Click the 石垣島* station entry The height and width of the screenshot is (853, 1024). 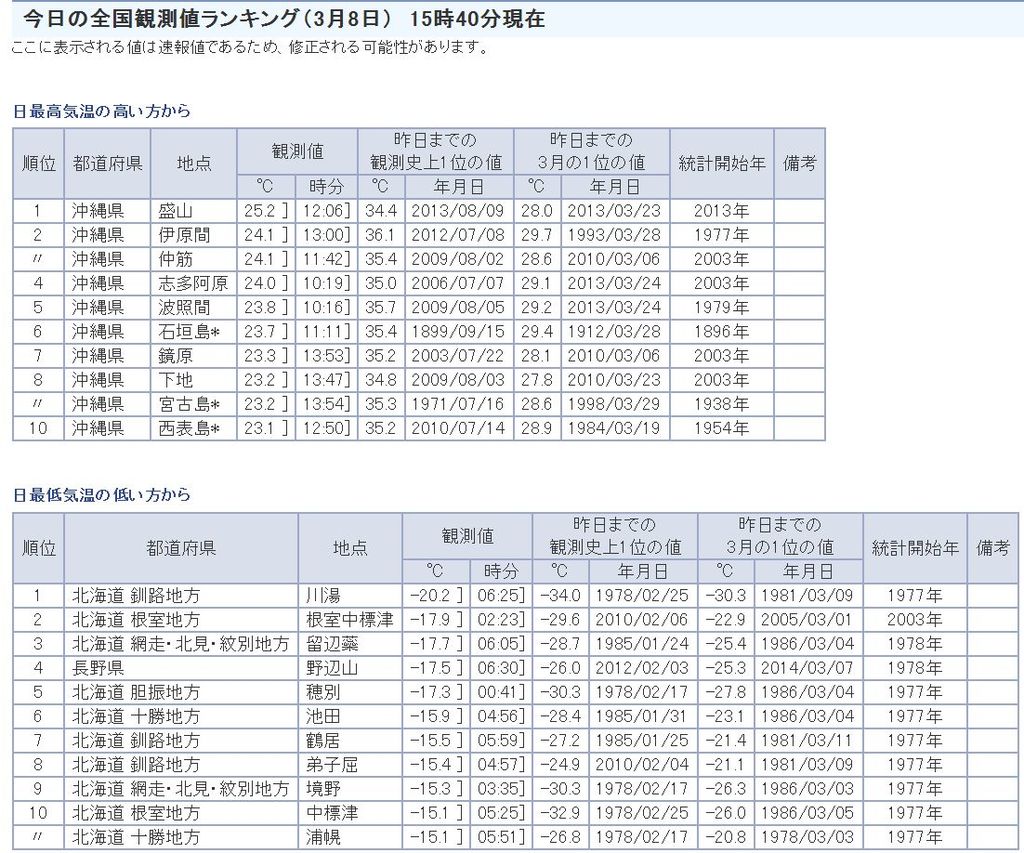(189, 331)
